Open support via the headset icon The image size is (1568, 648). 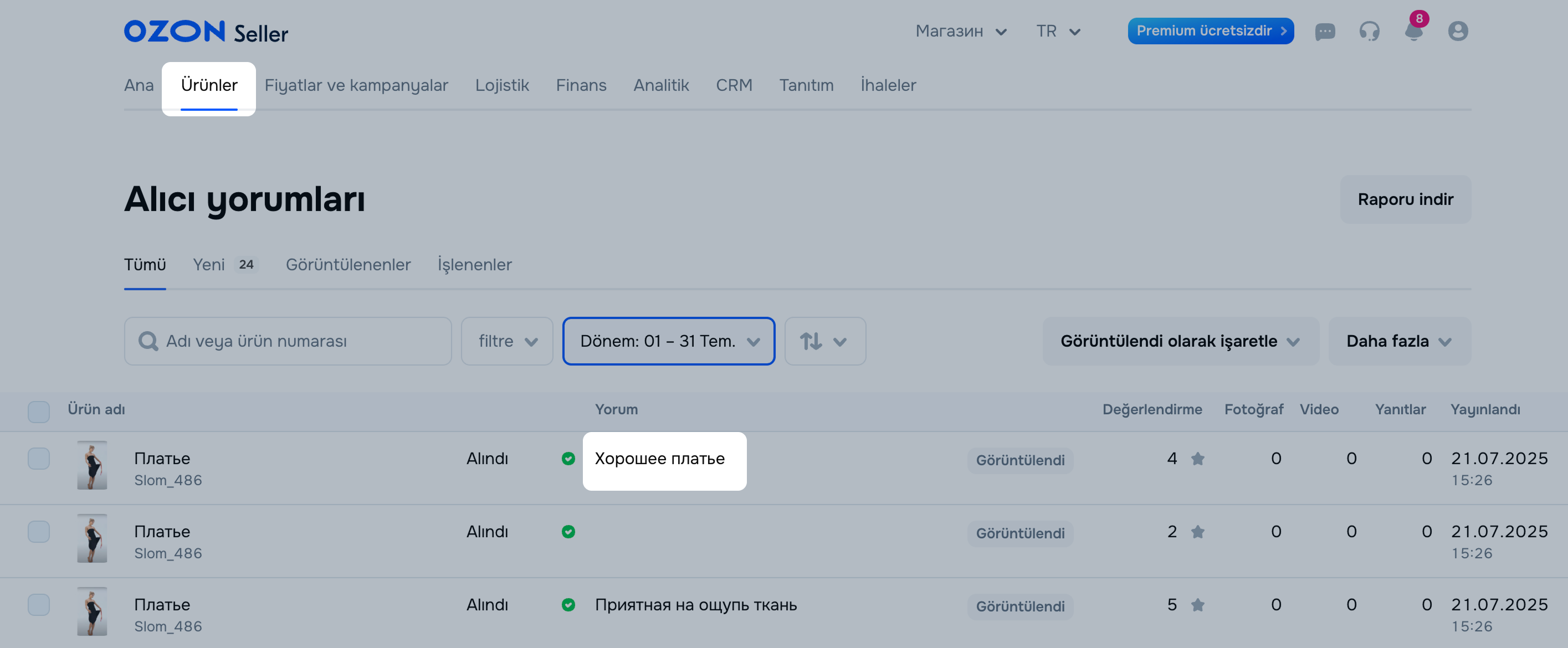[1369, 31]
